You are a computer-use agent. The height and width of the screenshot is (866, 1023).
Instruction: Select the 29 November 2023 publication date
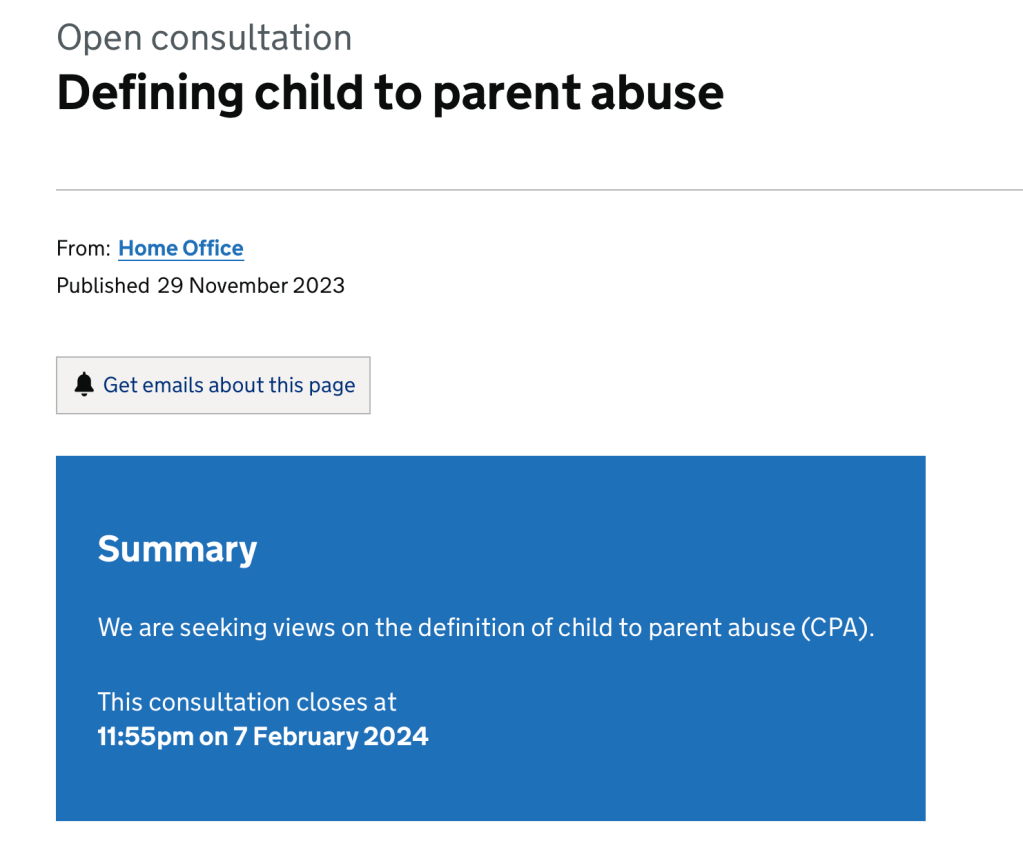pyautogui.click(x=251, y=286)
